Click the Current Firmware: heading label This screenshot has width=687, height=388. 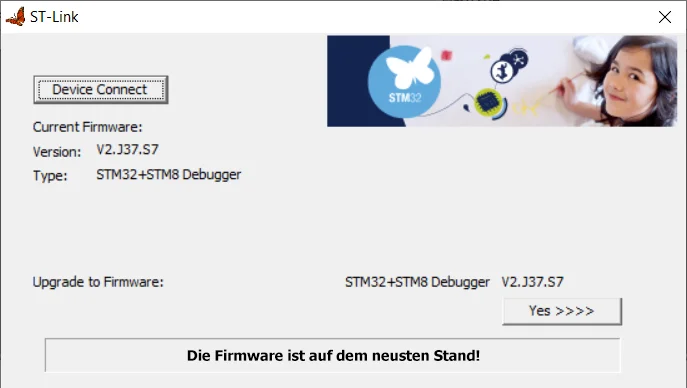pos(88,127)
